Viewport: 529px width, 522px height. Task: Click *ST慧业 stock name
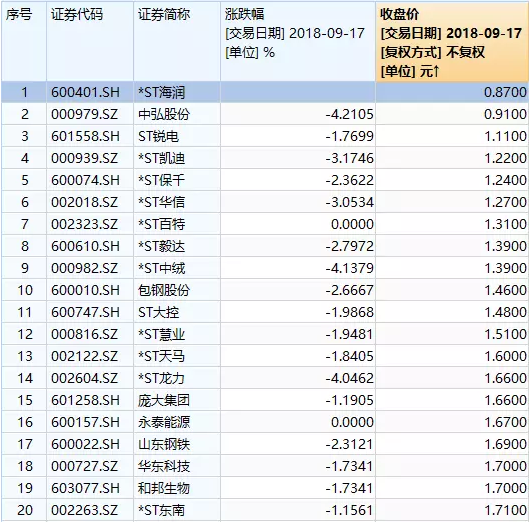click(162, 334)
